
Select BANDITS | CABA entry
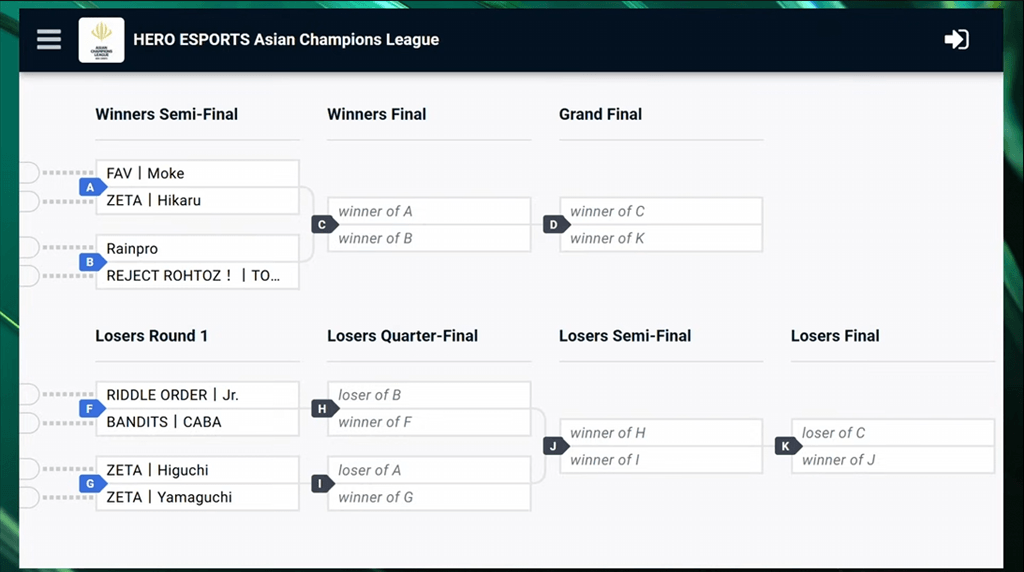pos(197,422)
